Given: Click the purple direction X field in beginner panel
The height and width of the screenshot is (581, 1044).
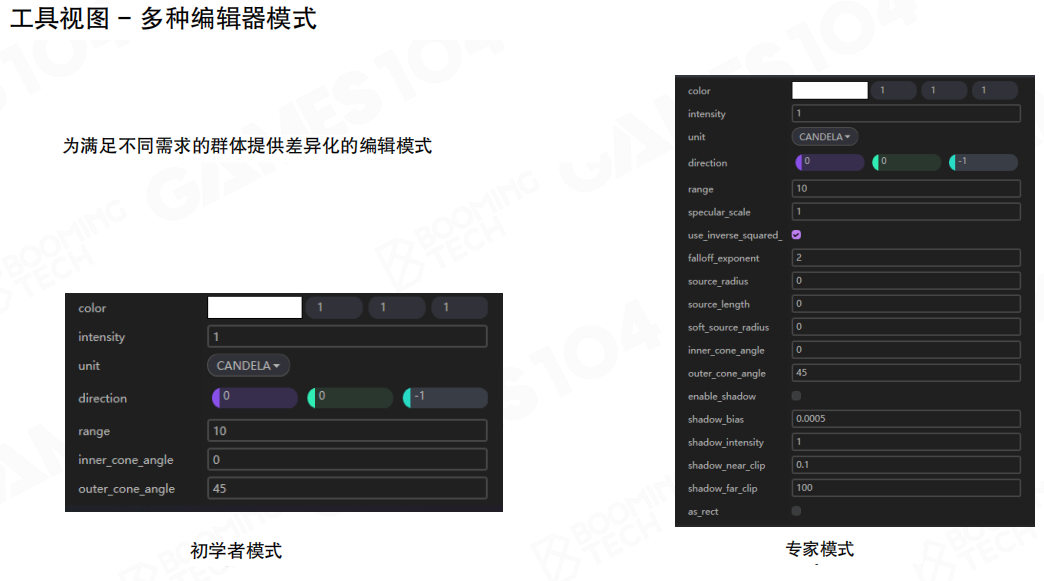Looking at the screenshot, I should [255, 398].
